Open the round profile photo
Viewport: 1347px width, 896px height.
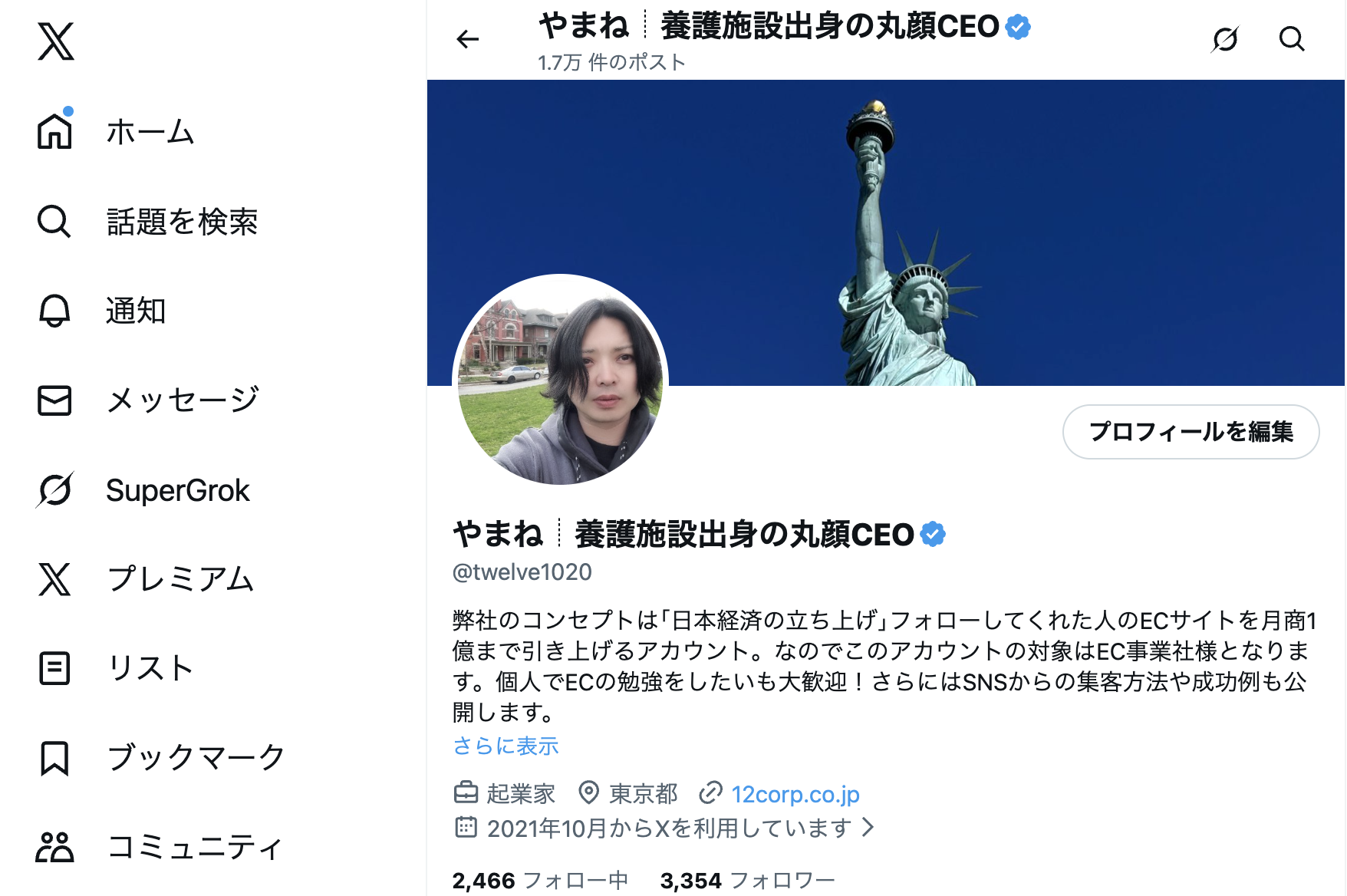tap(560, 380)
